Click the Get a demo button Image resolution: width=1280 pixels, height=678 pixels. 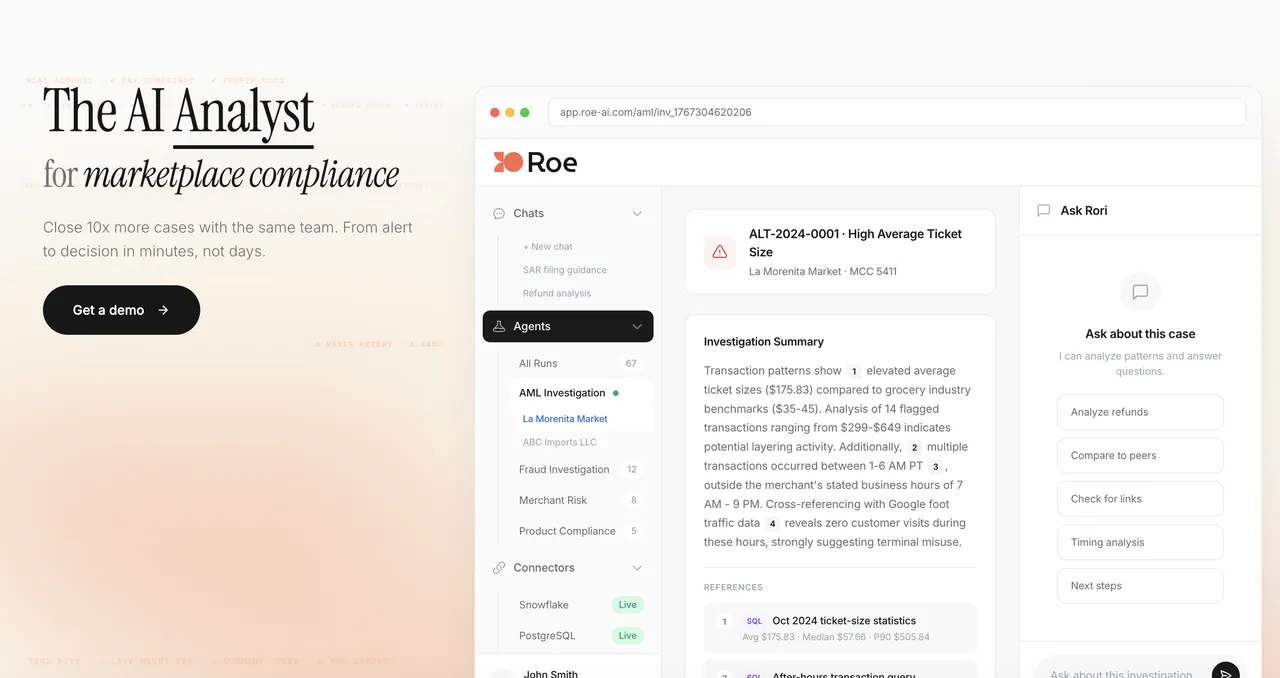point(121,310)
